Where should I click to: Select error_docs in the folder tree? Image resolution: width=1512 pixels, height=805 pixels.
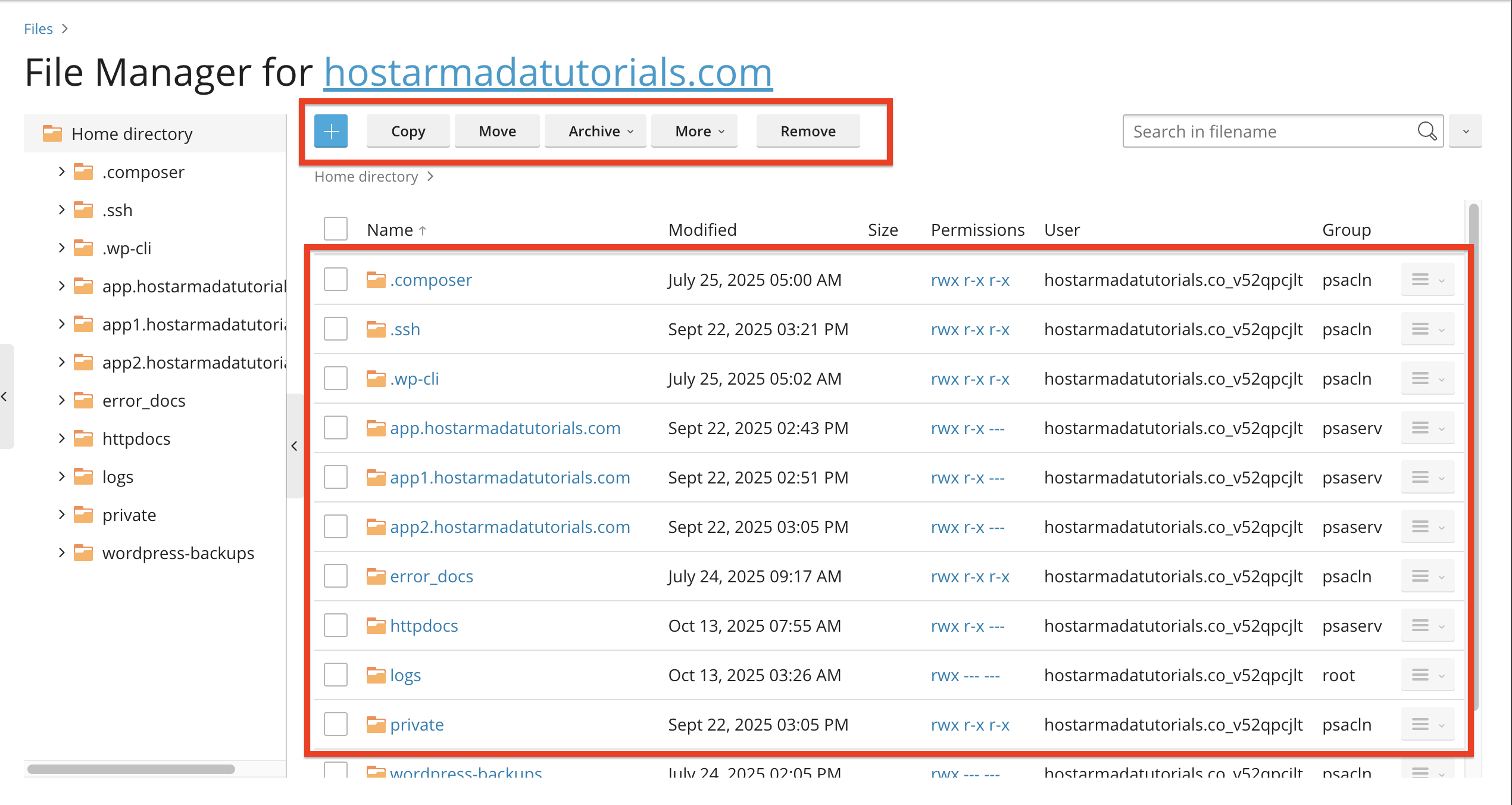(x=143, y=401)
